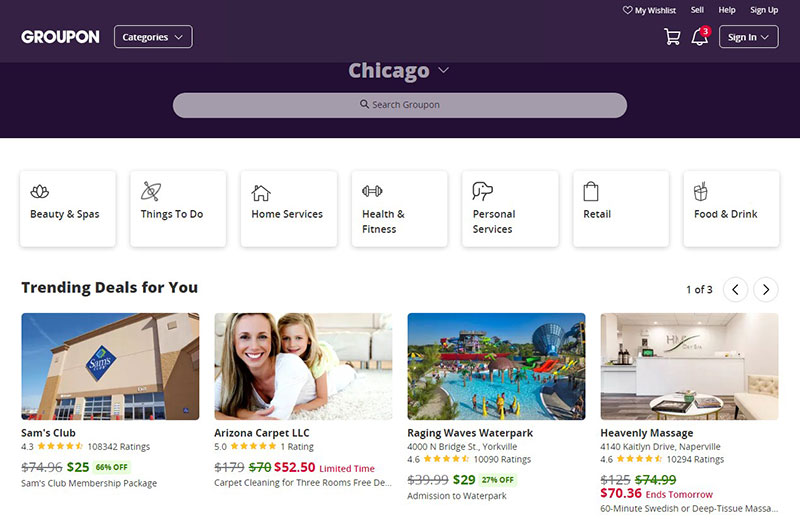The height and width of the screenshot is (523, 800).
Task: Open the Help menu link
Action: (x=727, y=10)
